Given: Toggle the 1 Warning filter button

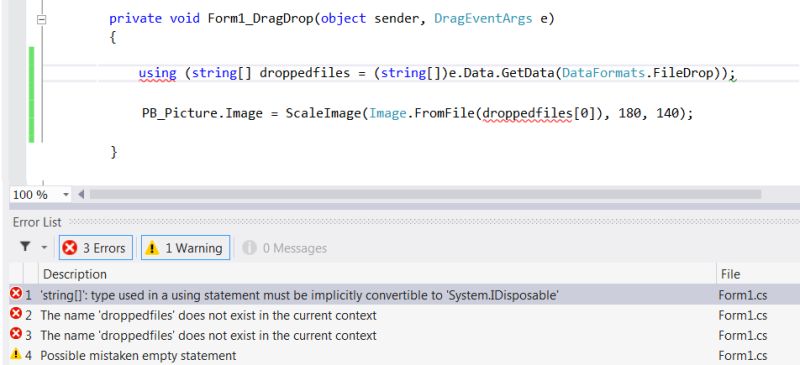Looking at the screenshot, I should (x=185, y=248).
